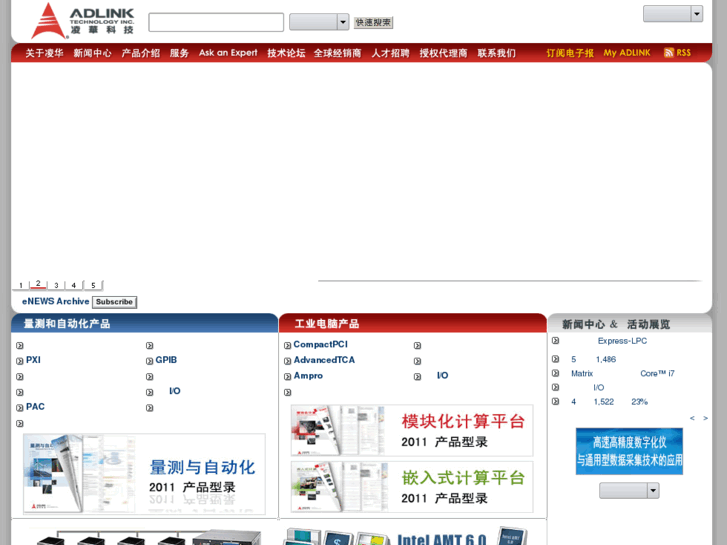The height and width of the screenshot is (545, 727).
Task: Open Ask an Expert menu item
Action: coord(228,53)
